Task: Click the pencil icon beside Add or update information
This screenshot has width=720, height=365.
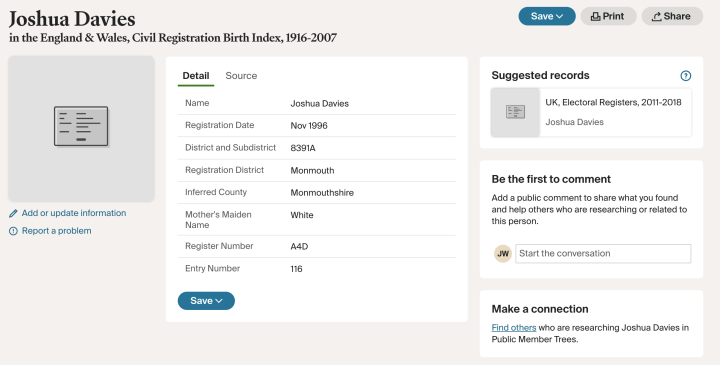Action: pyautogui.click(x=13, y=213)
